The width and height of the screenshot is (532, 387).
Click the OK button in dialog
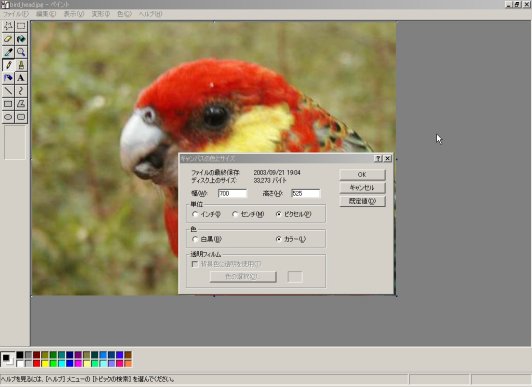coord(362,175)
